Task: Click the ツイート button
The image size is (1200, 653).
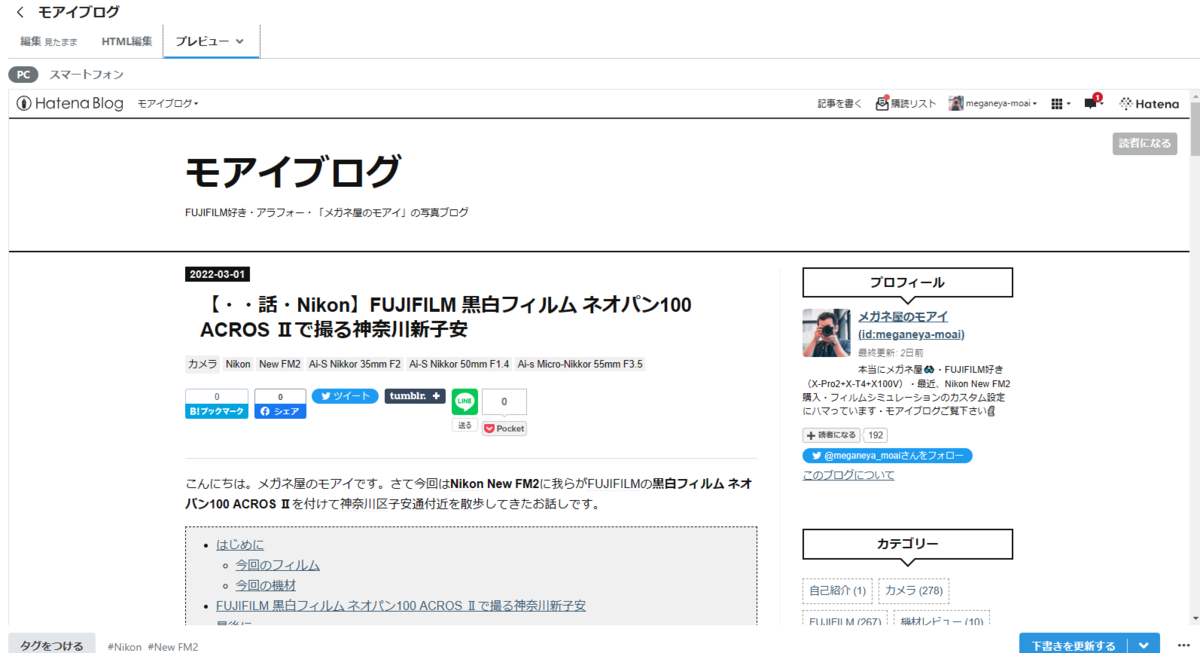Action: 345,396
